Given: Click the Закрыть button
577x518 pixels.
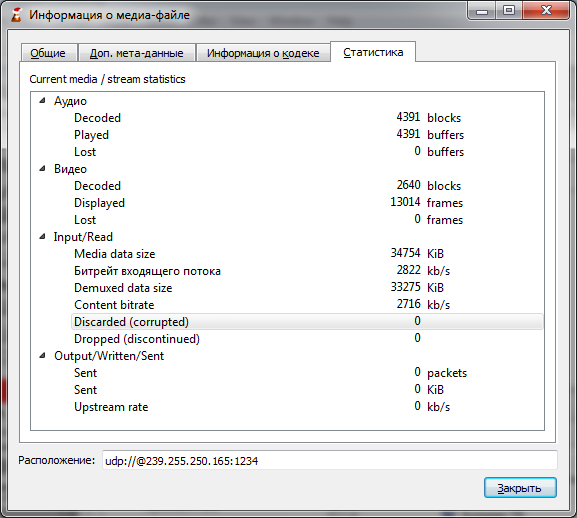Looking at the screenshot, I should 520,488.
